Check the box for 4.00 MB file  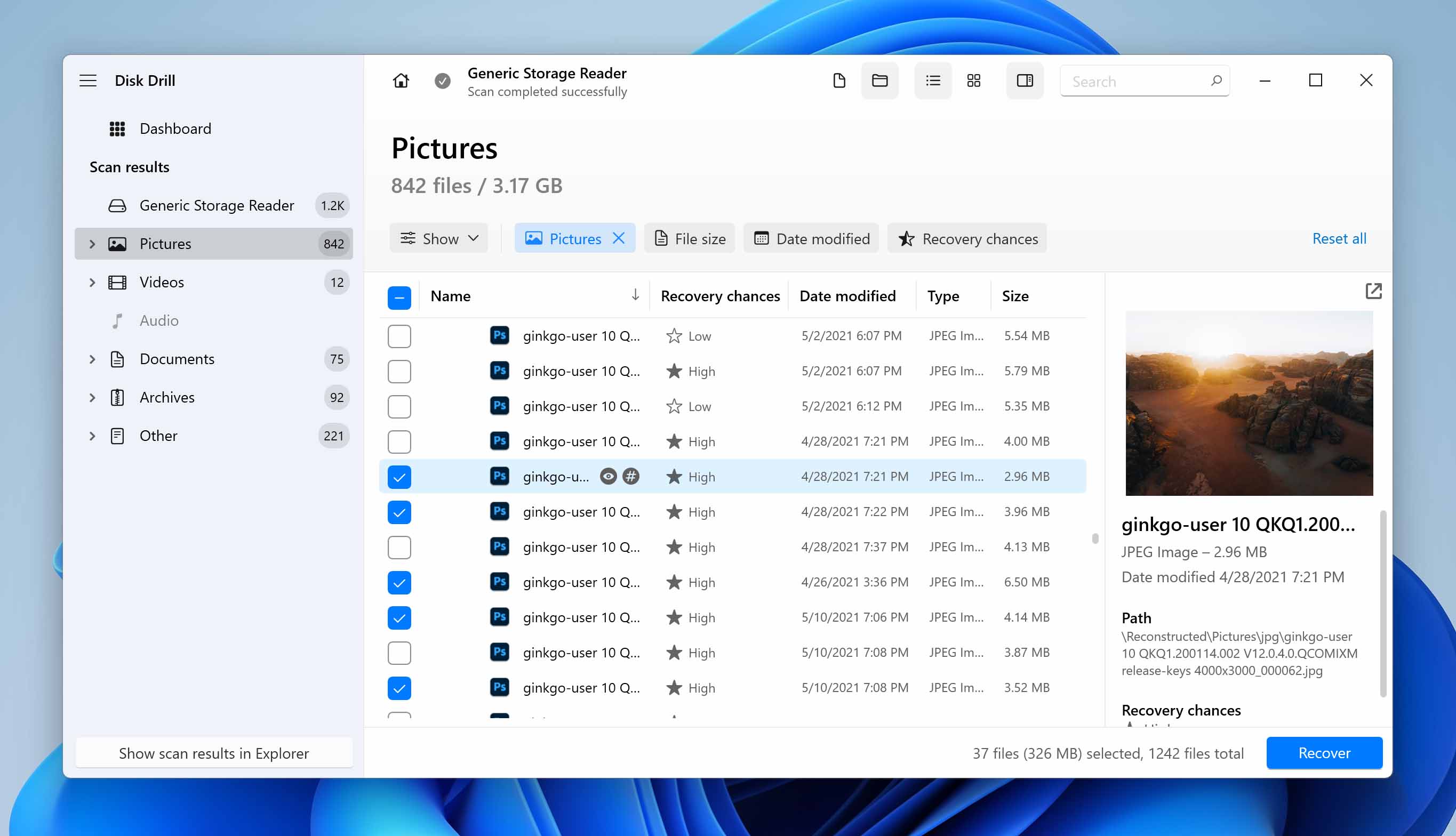point(399,441)
